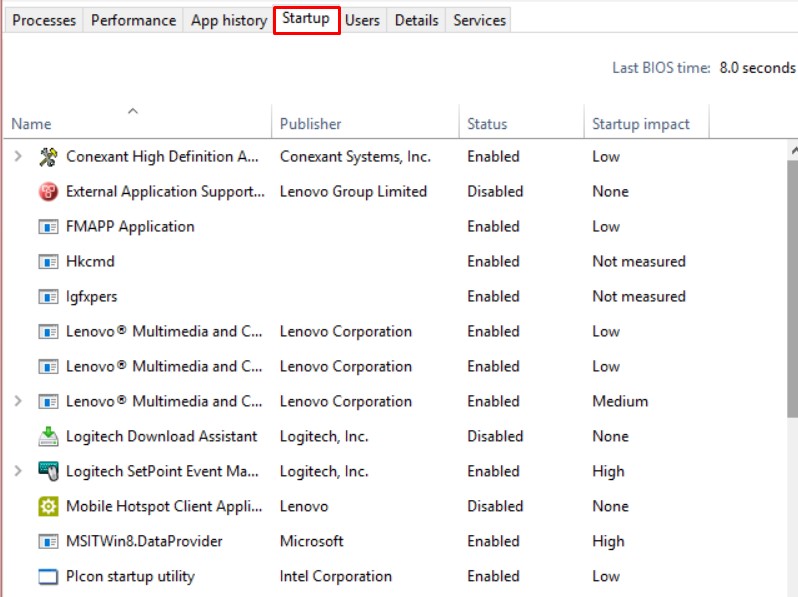Select the Startup tab
The width and height of the screenshot is (798, 597).
pyautogui.click(x=306, y=19)
